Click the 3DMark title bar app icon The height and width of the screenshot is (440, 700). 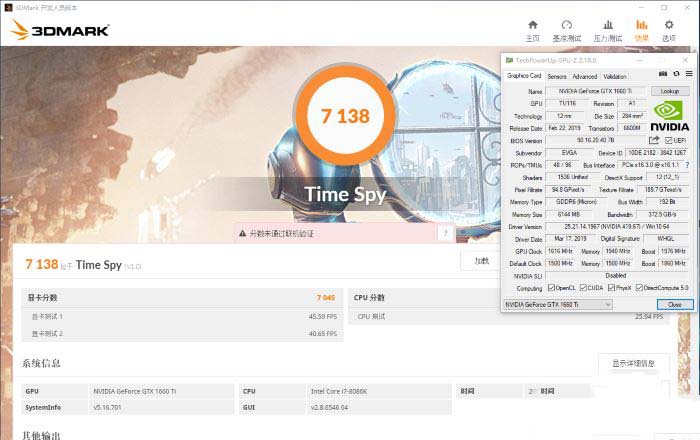(8, 8)
